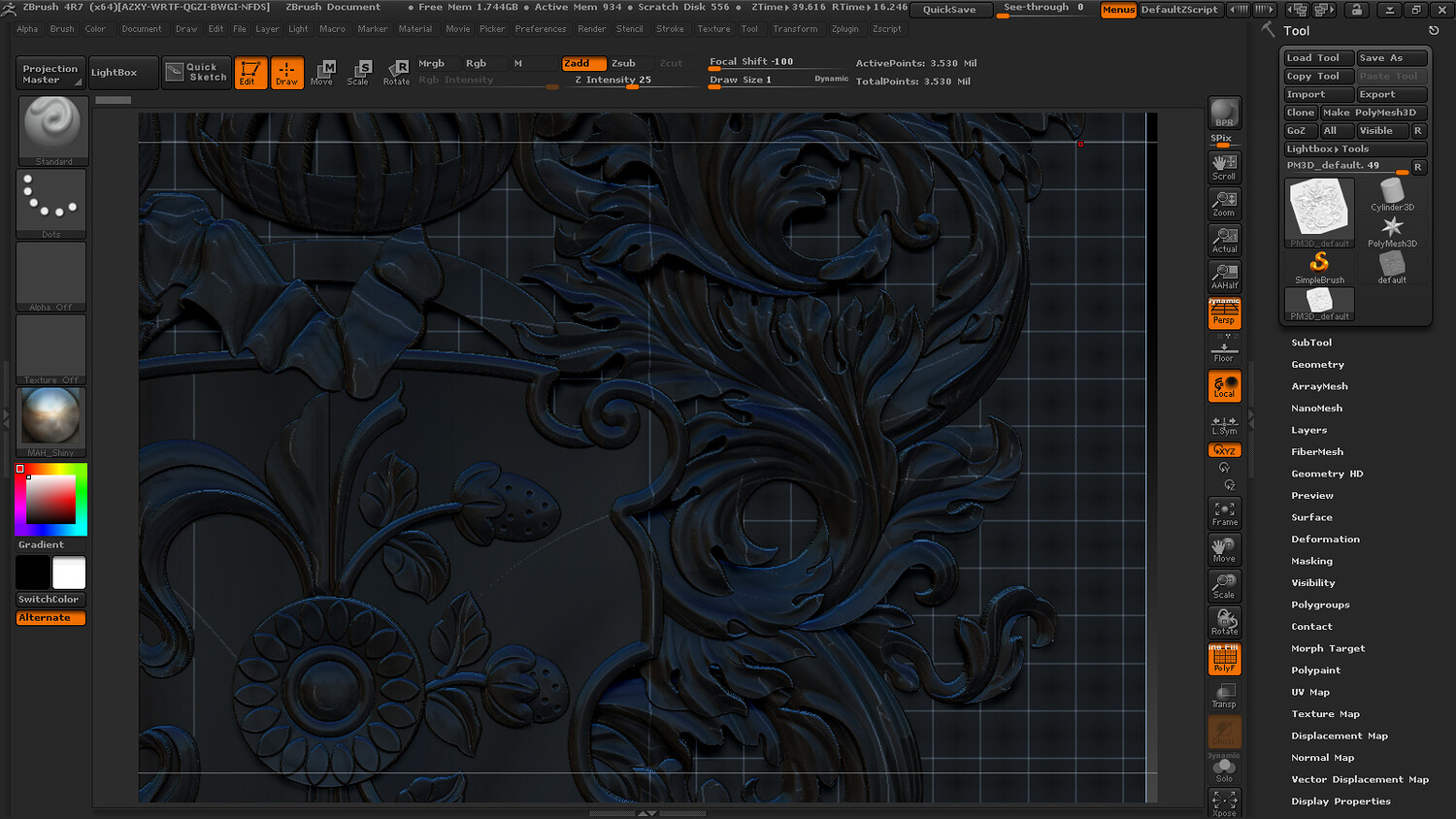This screenshot has height=819, width=1456.
Task: Open the Standard brush picker
Action: (53, 131)
